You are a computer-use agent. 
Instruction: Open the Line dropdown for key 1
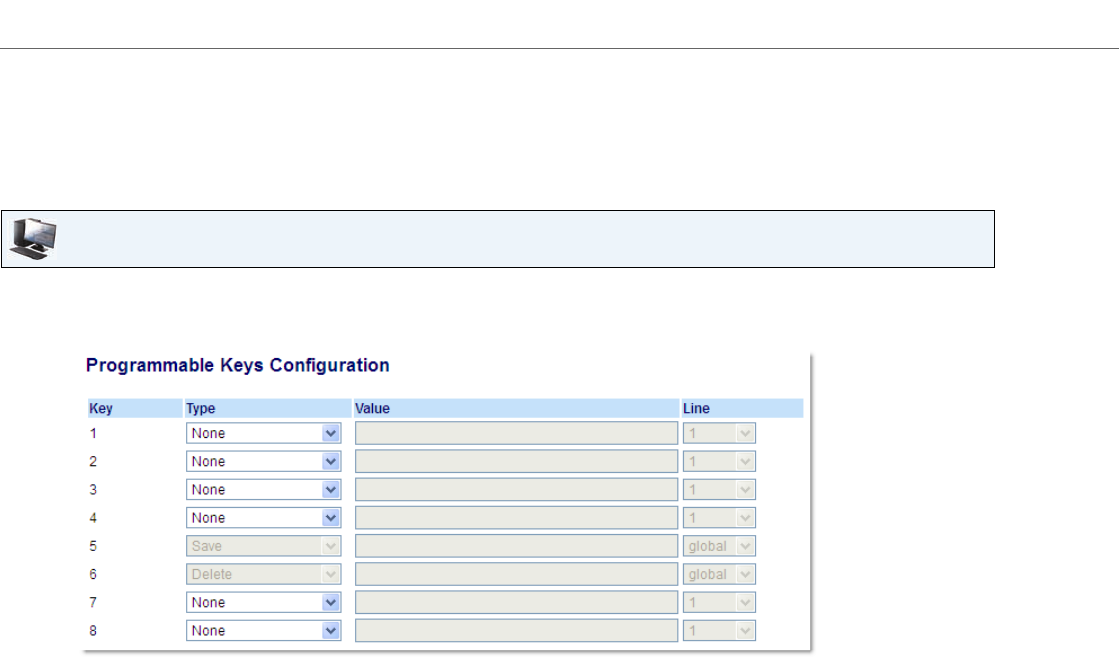pyautogui.click(x=719, y=434)
